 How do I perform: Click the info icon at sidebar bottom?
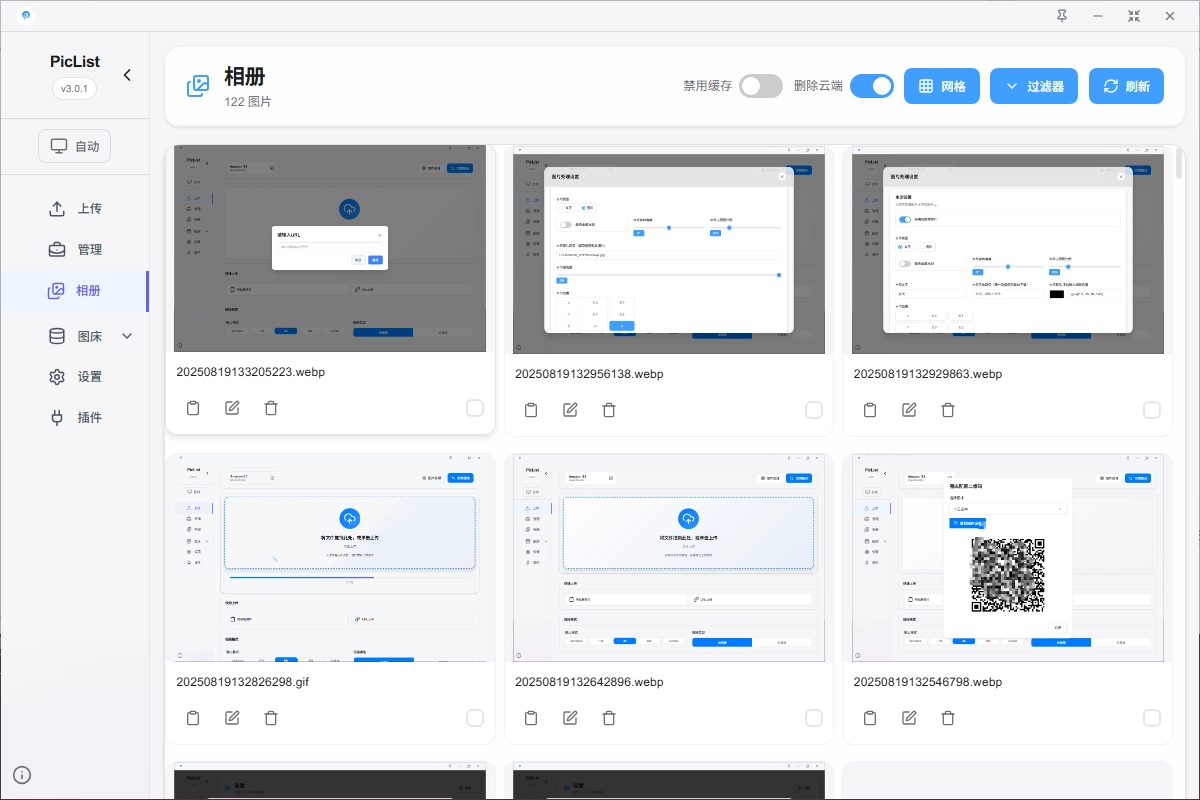(22, 774)
